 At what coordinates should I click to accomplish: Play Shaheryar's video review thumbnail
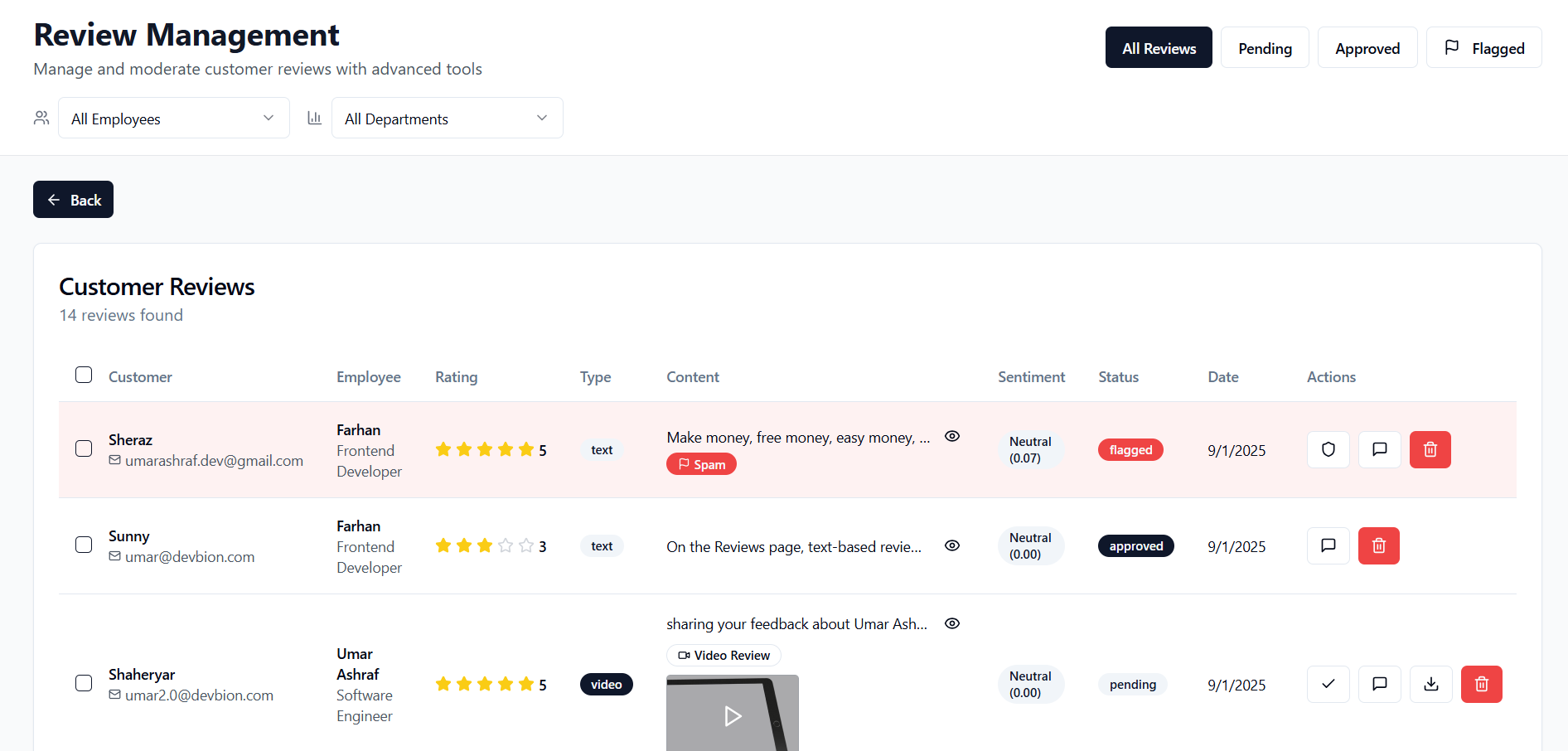click(x=732, y=716)
